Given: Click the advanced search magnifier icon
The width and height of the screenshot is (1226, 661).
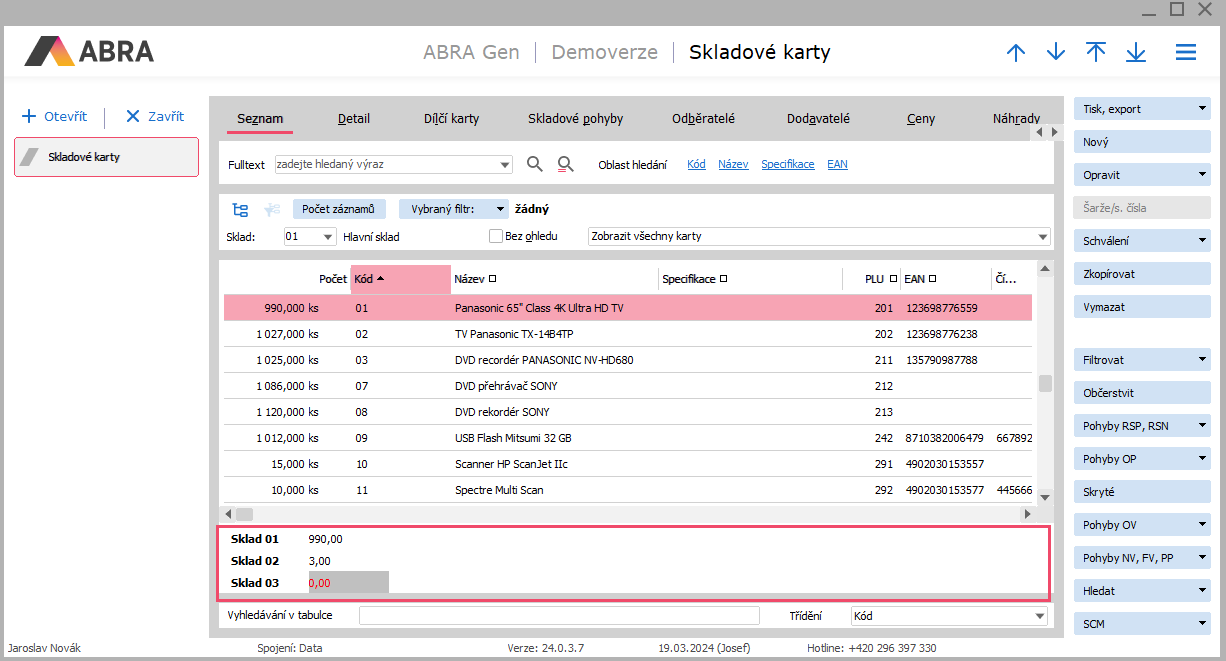Looking at the screenshot, I should (566, 164).
